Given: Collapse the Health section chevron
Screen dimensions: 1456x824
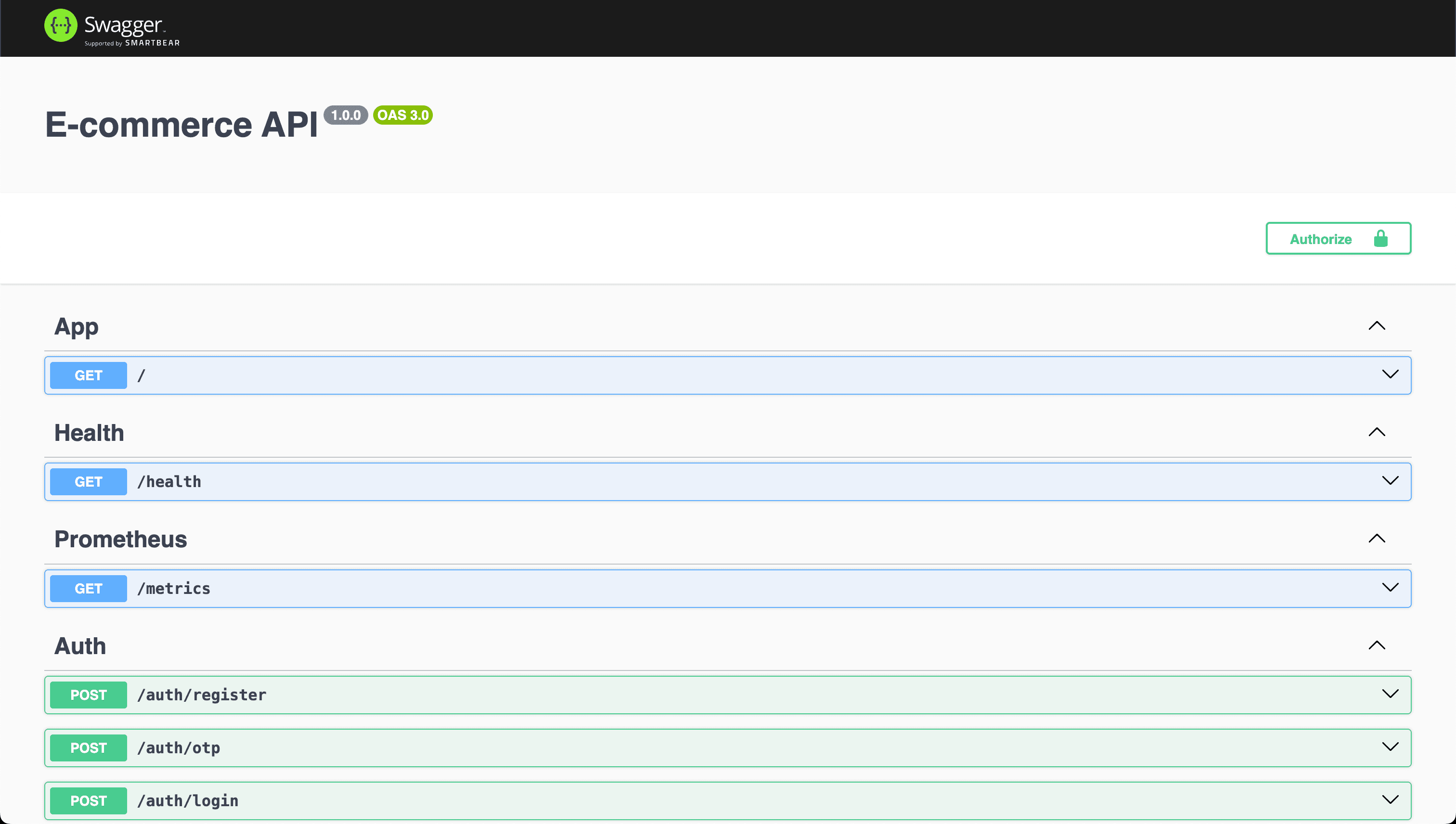Looking at the screenshot, I should click(1376, 432).
